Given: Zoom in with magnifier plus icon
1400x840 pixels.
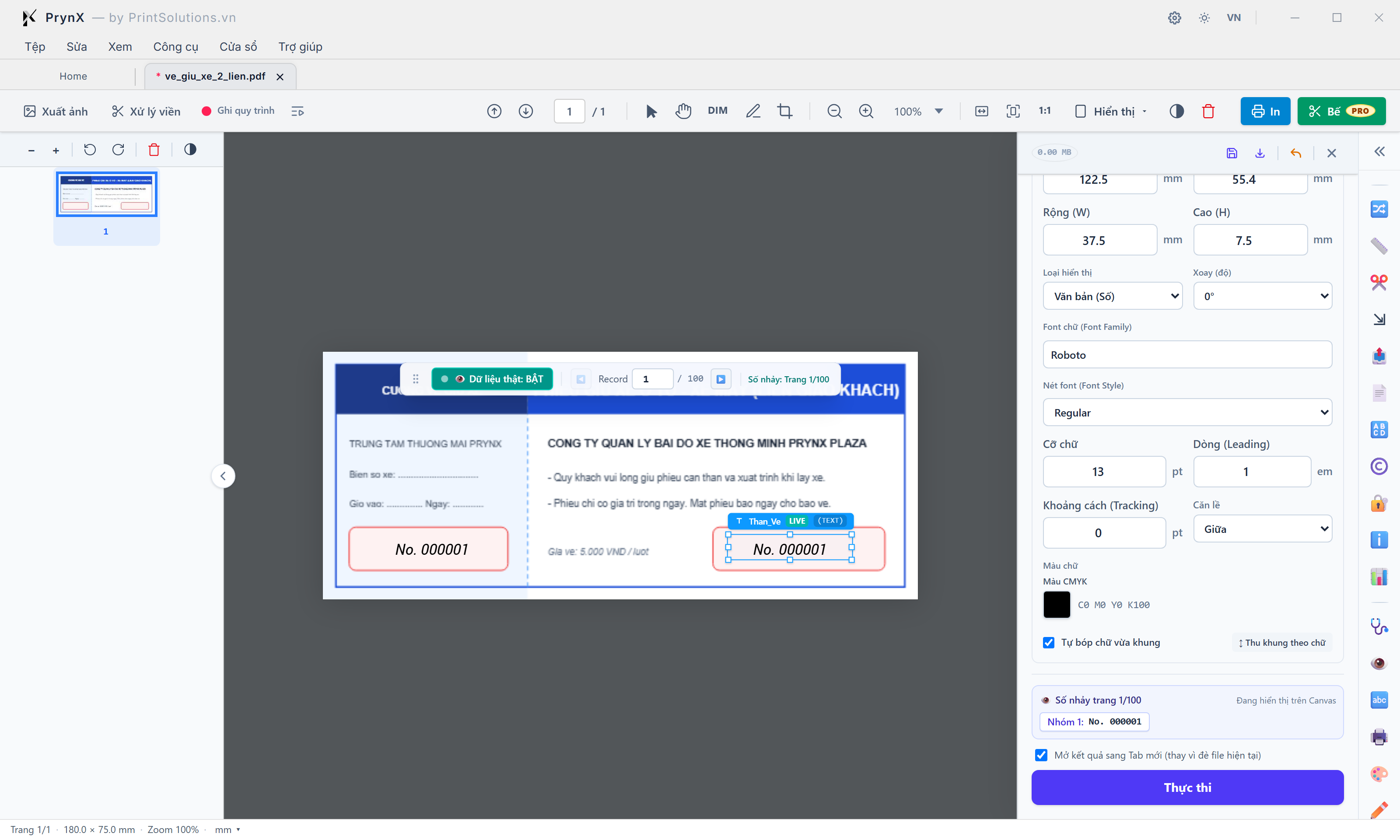Looking at the screenshot, I should tap(866, 112).
